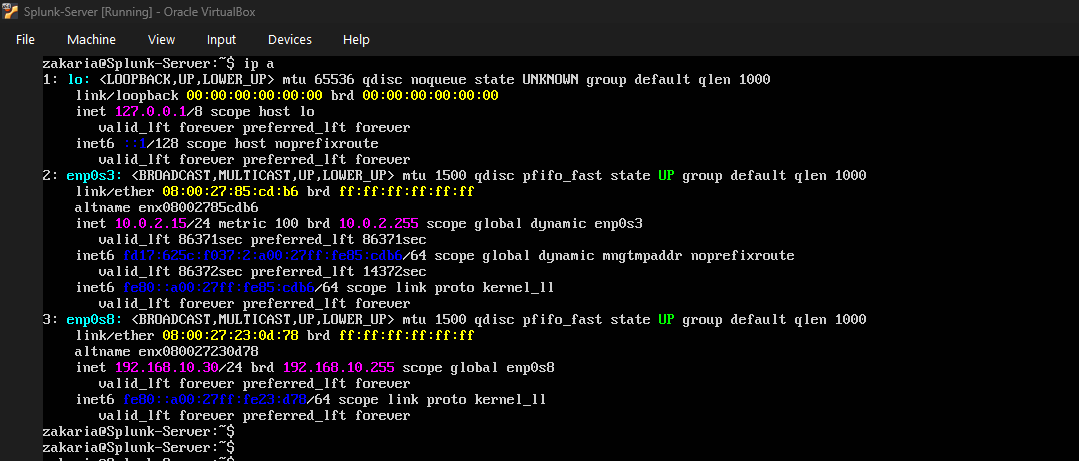This screenshot has width=1079, height=461.
Task: Open the Devices menu
Action: tap(290, 40)
